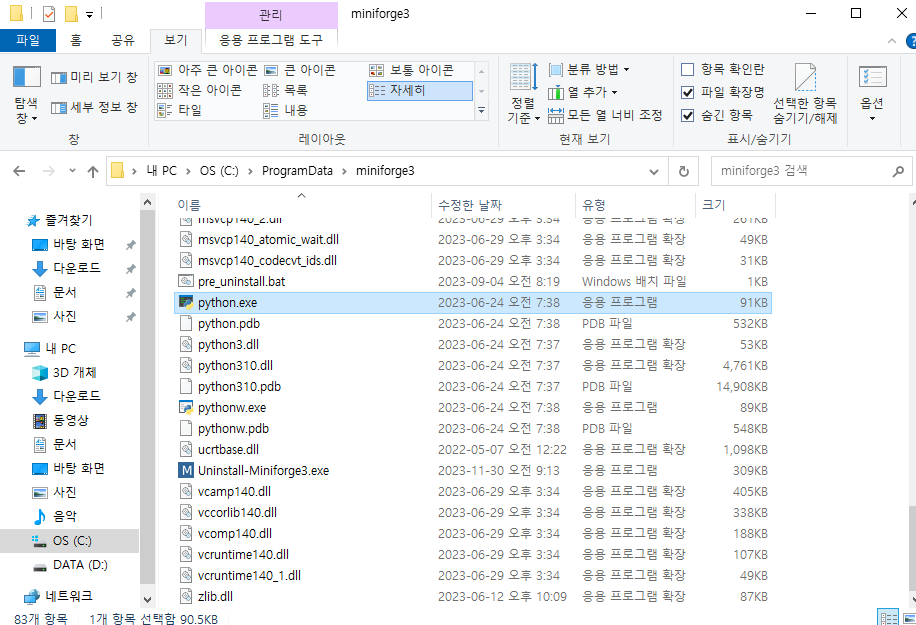916x625 pixels.
Task: Select Content (내용) layout
Action: [x=286, y=110]
